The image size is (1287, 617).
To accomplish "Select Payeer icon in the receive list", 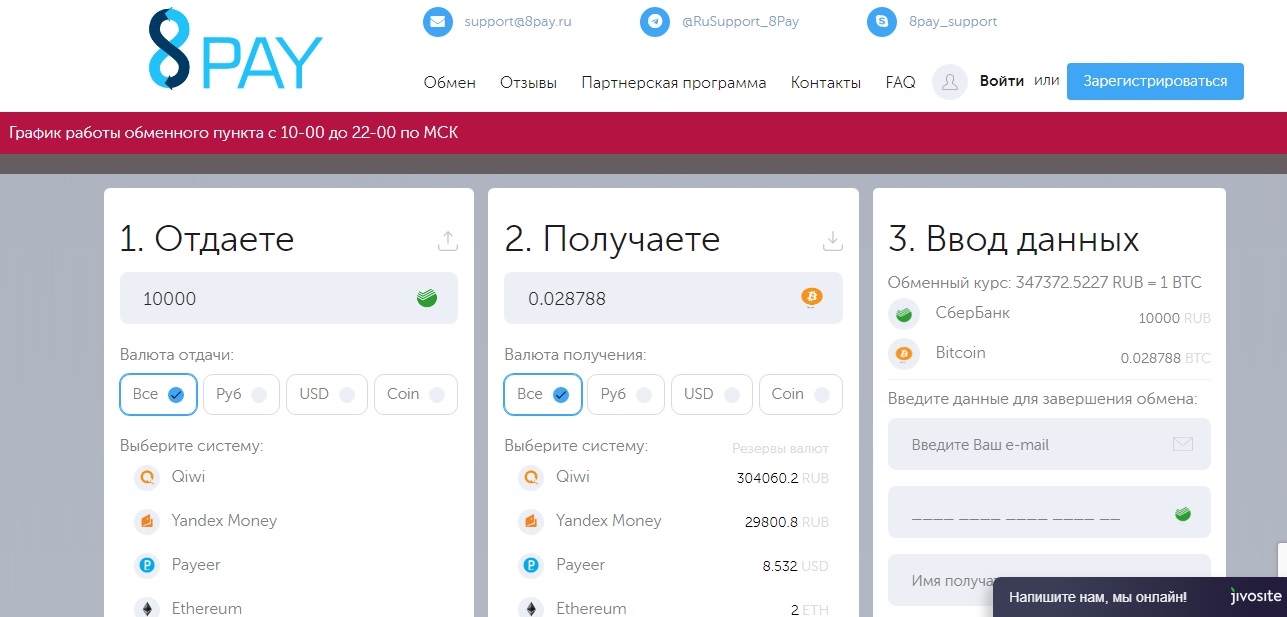I will pyautogui.click(x=531, y=566).
